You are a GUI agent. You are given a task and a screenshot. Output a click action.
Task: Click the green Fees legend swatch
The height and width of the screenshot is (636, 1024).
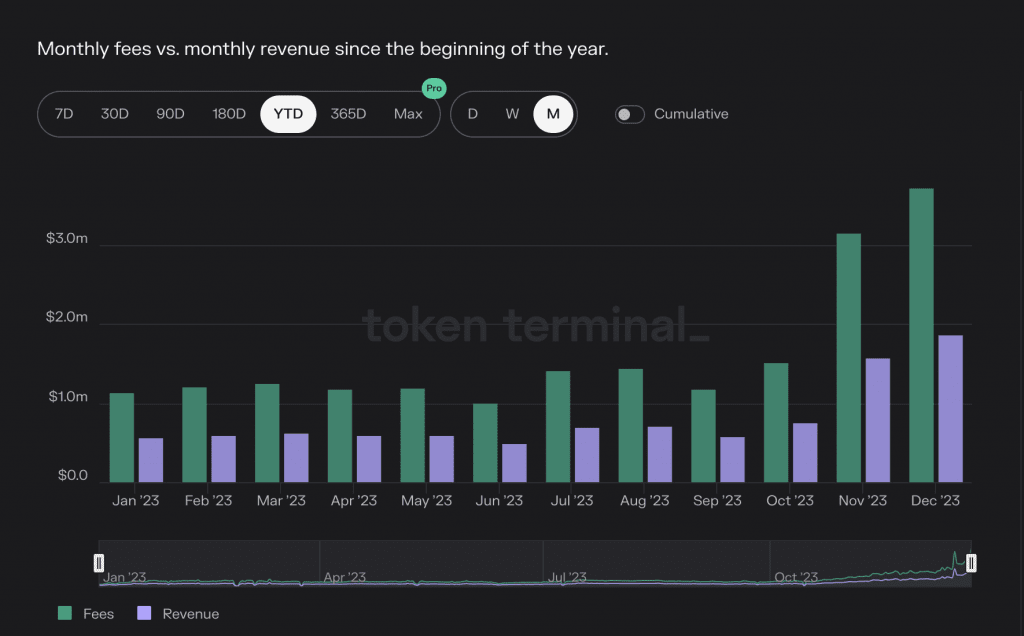tap(65, 613)
